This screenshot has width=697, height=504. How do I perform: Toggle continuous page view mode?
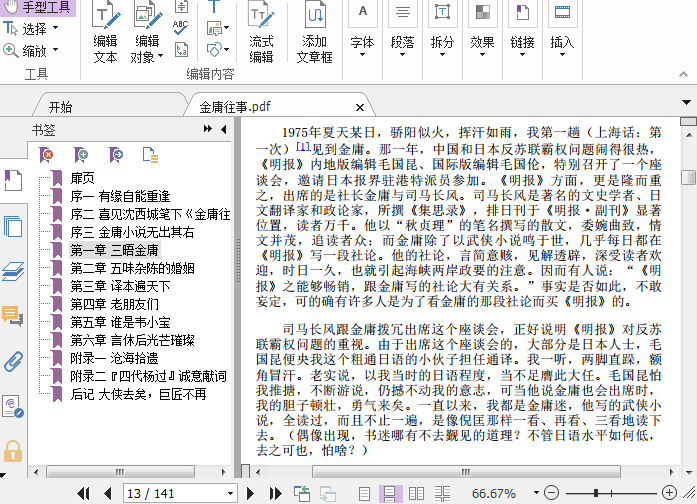(x=390, y=494)
